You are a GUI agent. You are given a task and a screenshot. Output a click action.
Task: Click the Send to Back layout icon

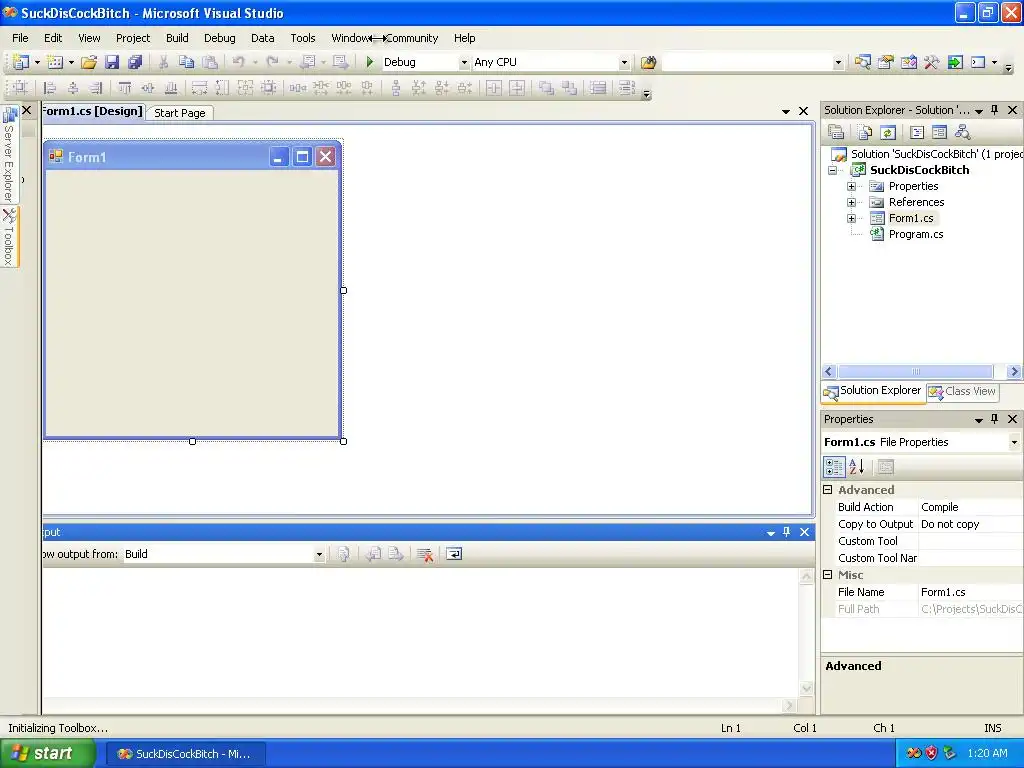tap(569, 88)
